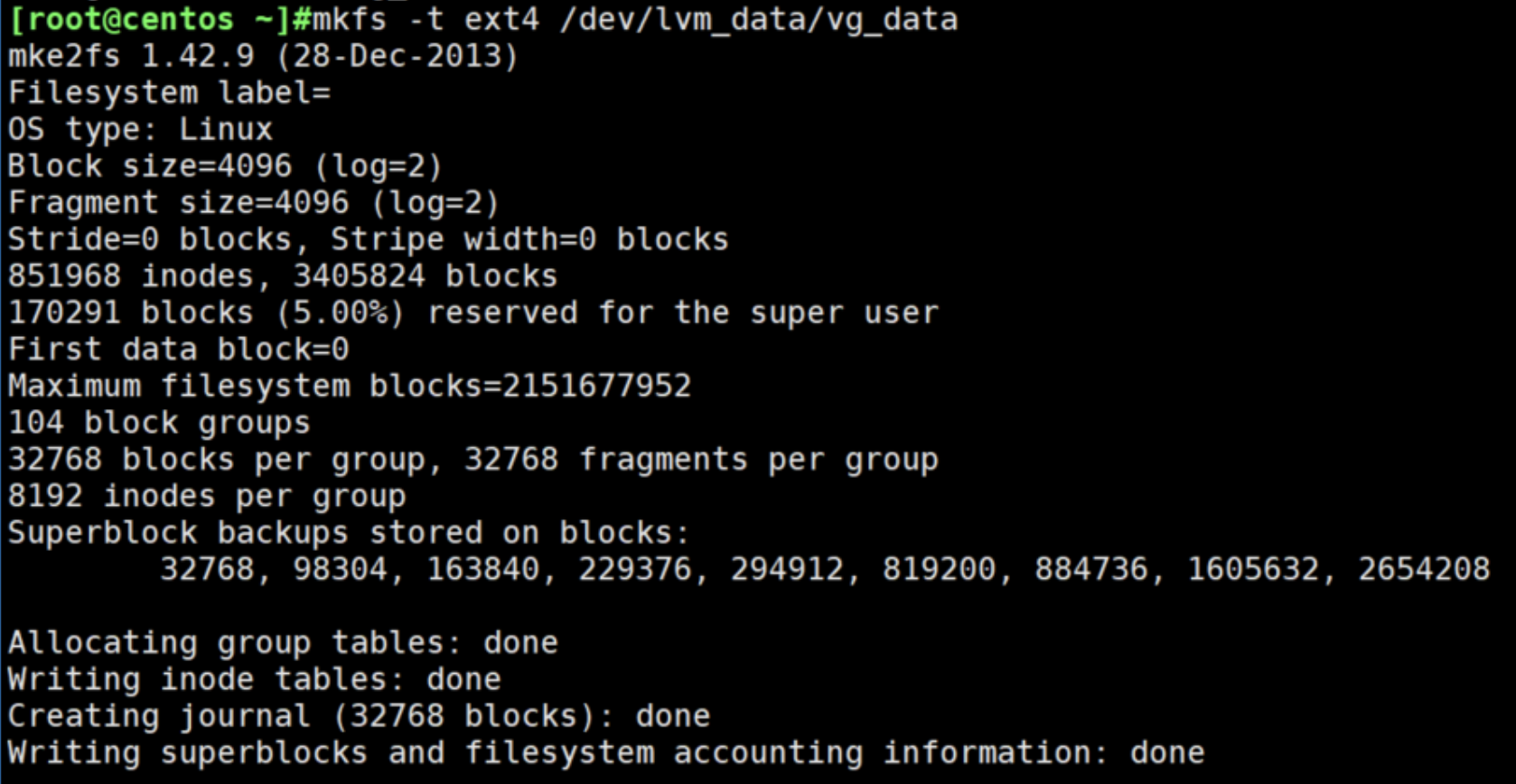Image resolution: width=1516 pixels, height=784 pixels.
Task: Click the 'Fragment size=4096 (log=2)' line
Action: (x=254, y=202)
